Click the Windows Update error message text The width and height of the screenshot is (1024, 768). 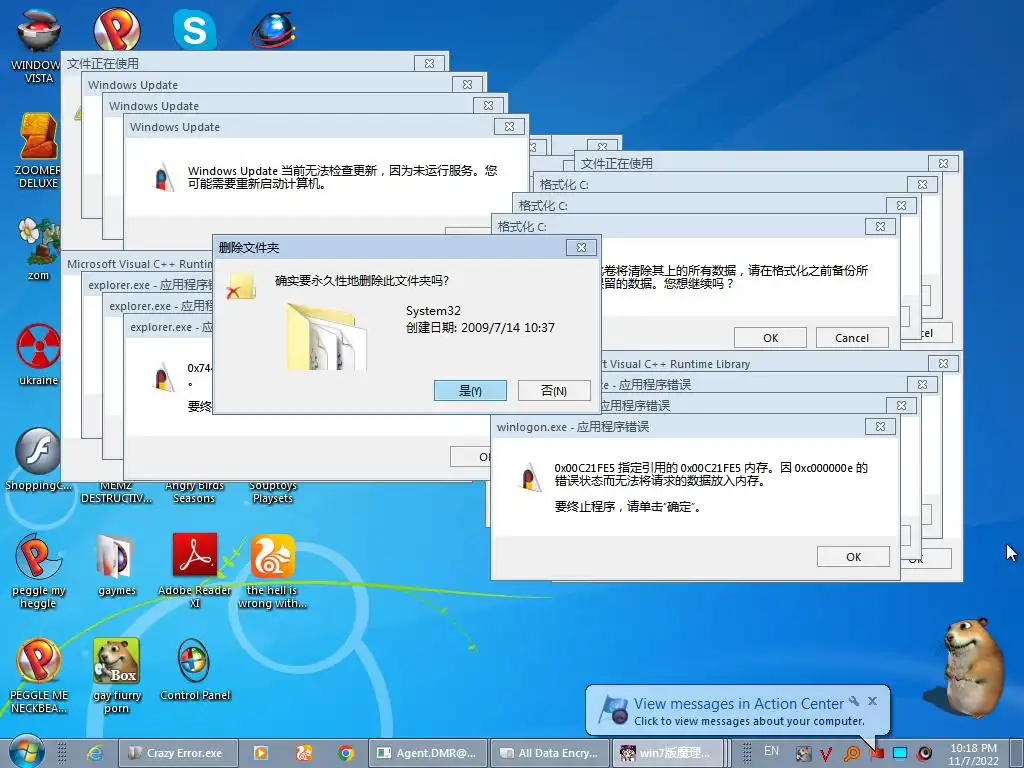point(342,177)
